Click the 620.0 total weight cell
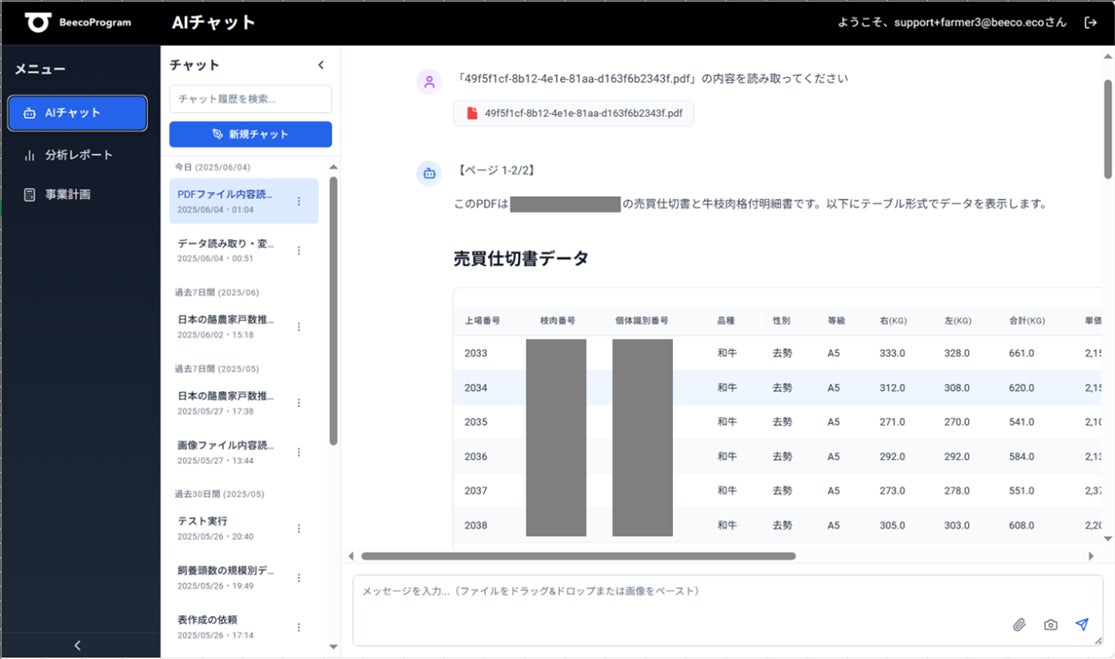This screenshot has height=659, width=1115. 1021,388
